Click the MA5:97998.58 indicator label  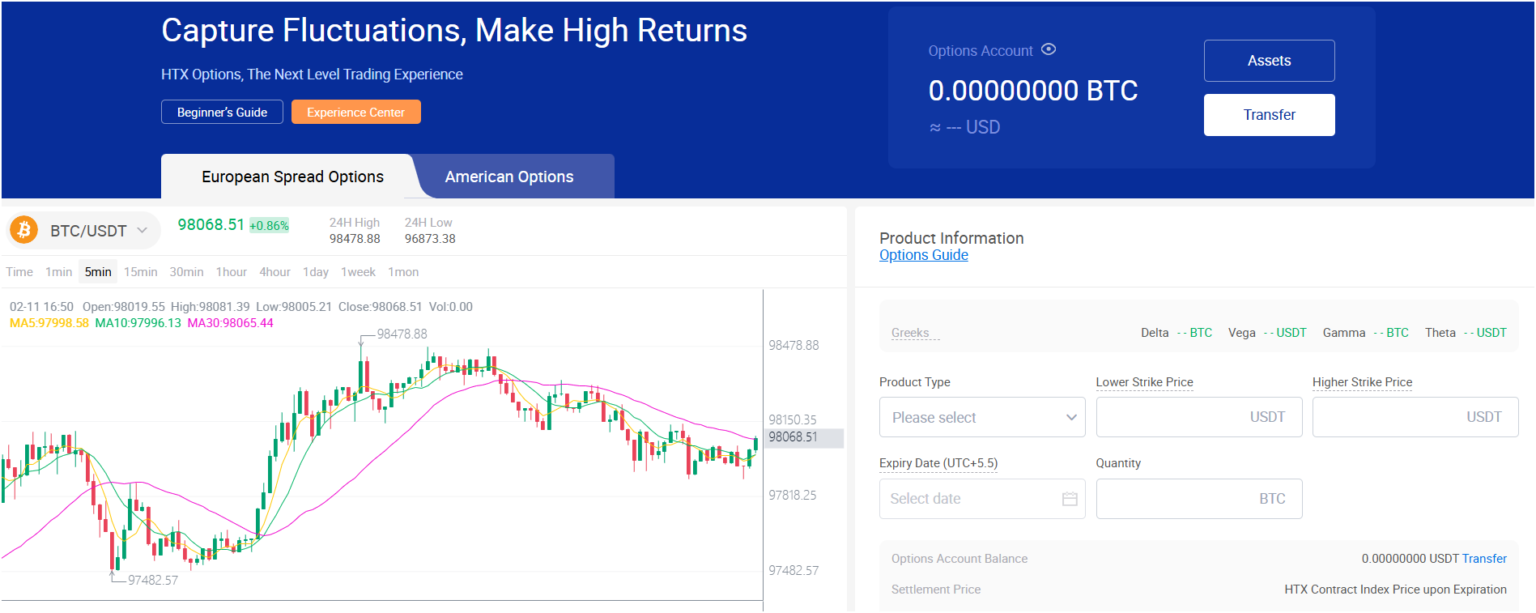point(49,323)
